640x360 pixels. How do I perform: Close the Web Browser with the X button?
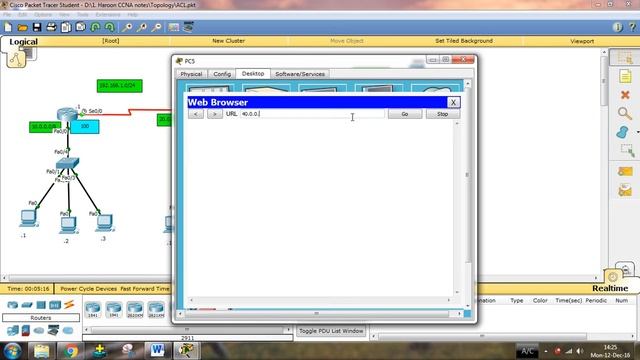coord(453,102)
